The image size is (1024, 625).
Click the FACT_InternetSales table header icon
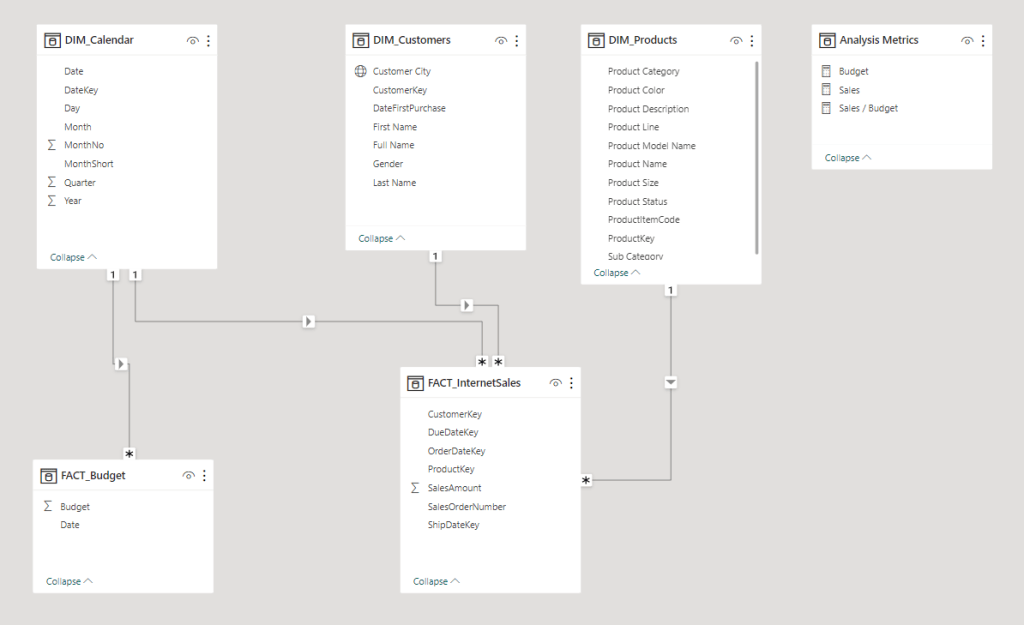(416, 383)
